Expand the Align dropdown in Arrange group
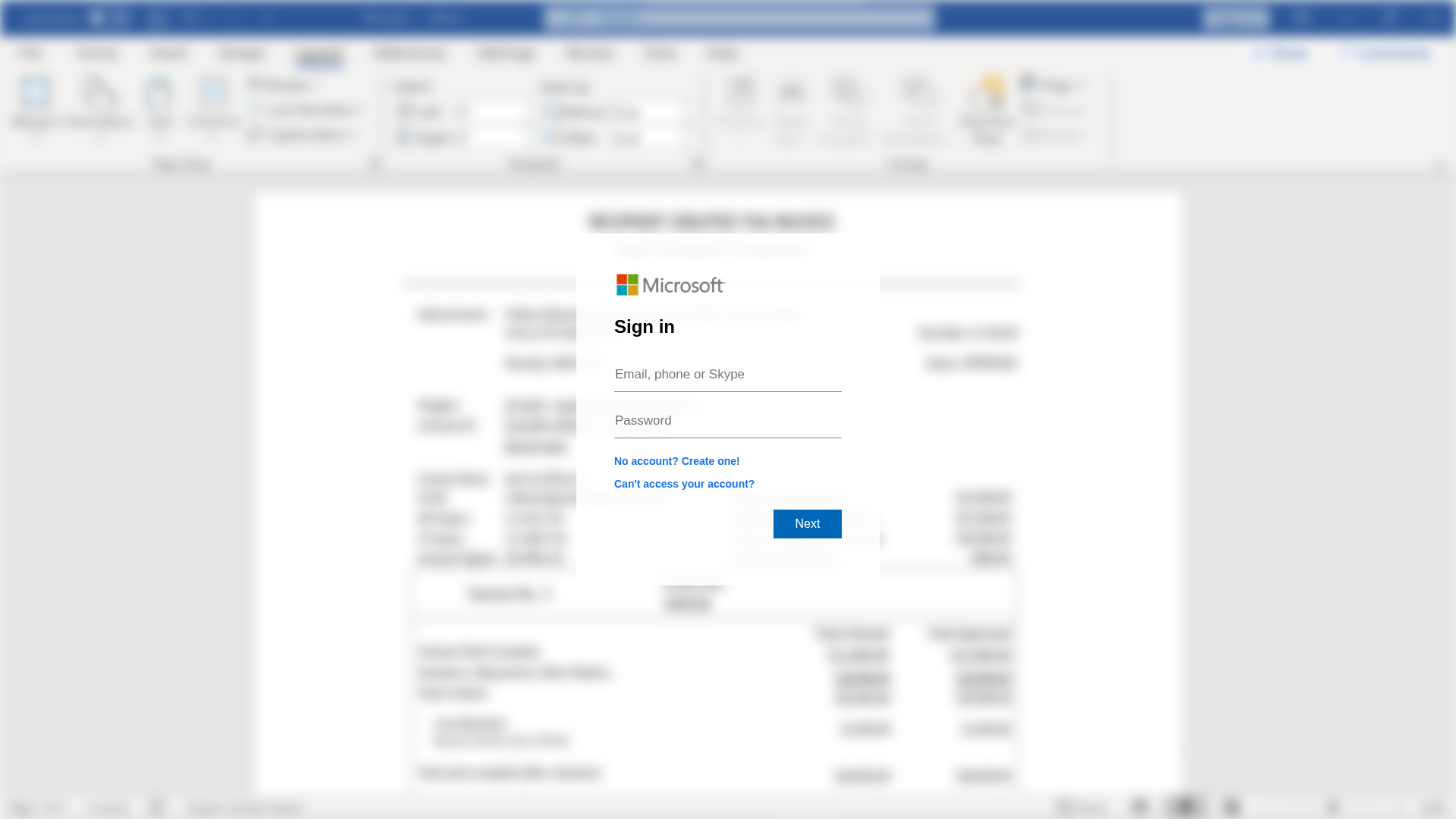 (1055, 85)
